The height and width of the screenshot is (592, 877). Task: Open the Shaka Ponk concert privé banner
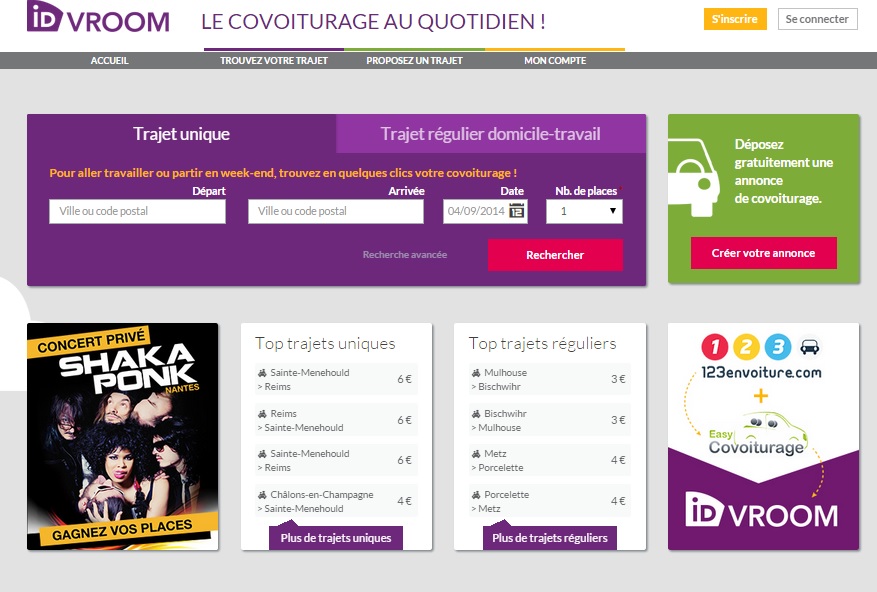(122, 436)
